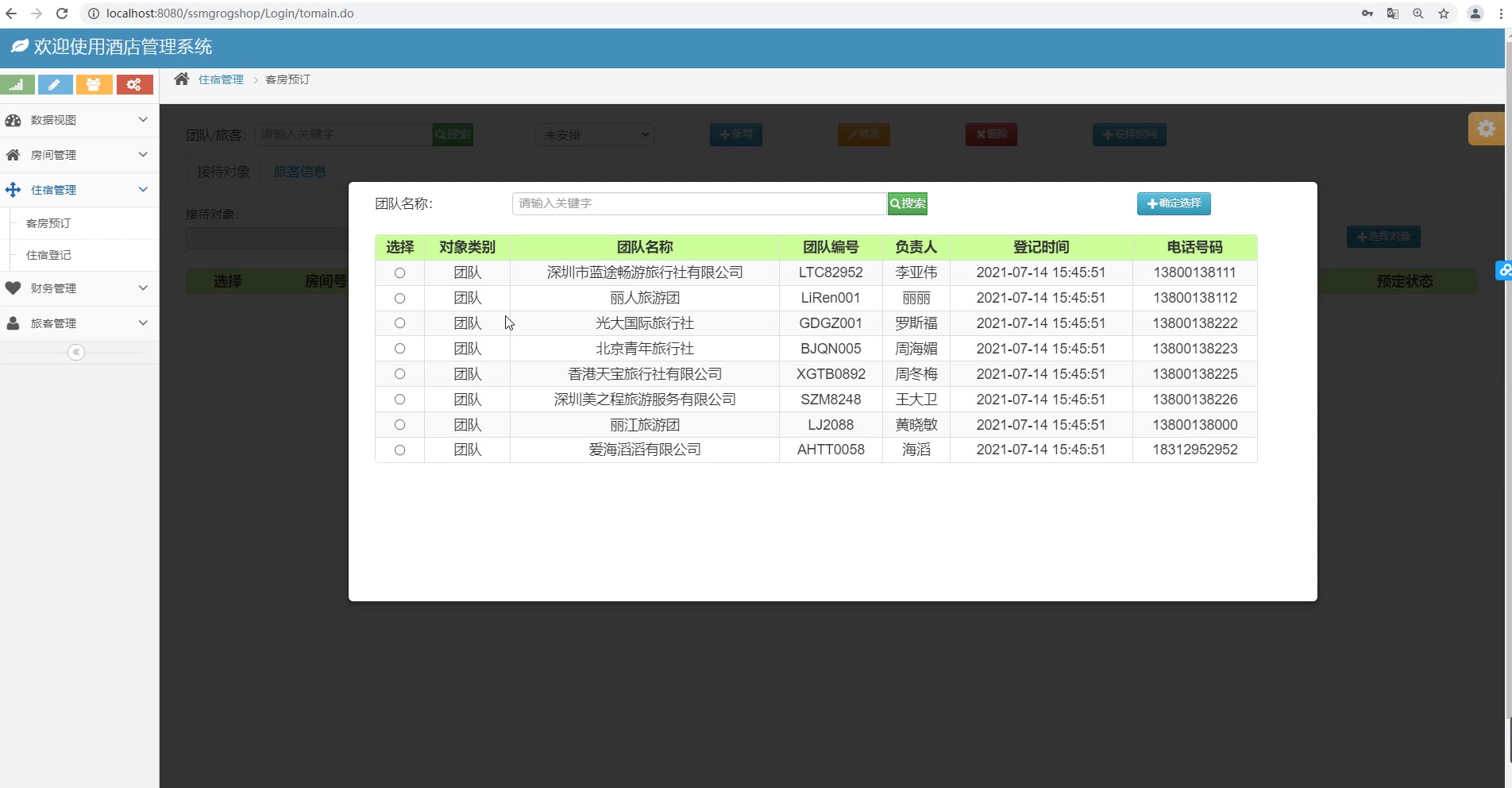The width and height of the screenshot is (1512, 788).
Task: Click the 登记时间 column header
Action: click(x=1041, y=247)
